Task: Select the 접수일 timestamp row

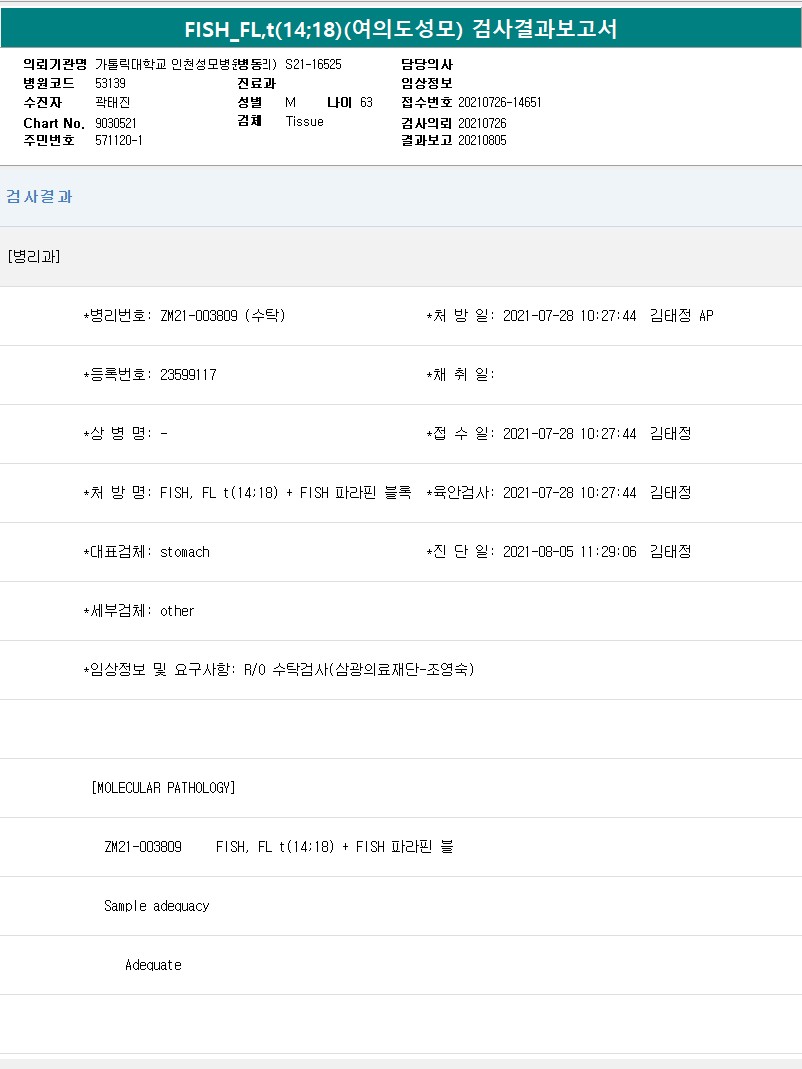Action: [x=559, y=434]
